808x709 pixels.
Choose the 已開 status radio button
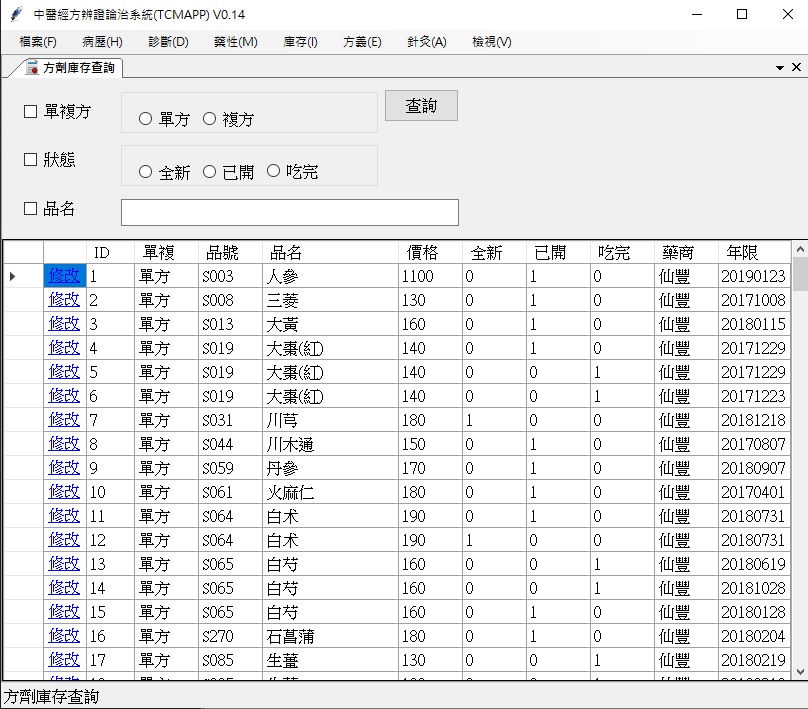[209, 172]
